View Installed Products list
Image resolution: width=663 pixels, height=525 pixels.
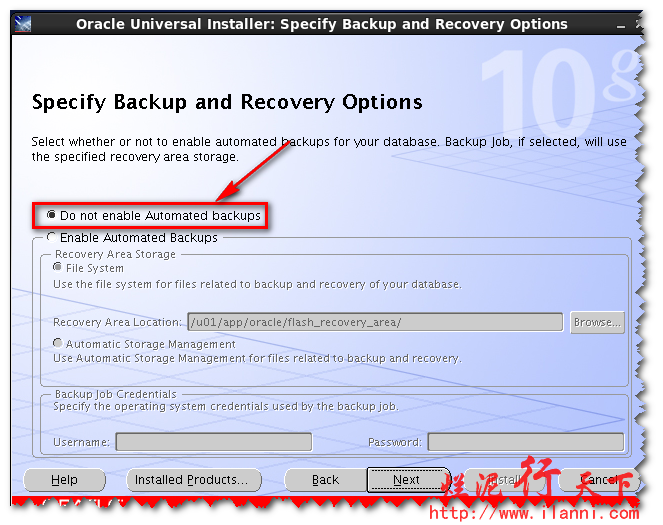coord(193,480)
